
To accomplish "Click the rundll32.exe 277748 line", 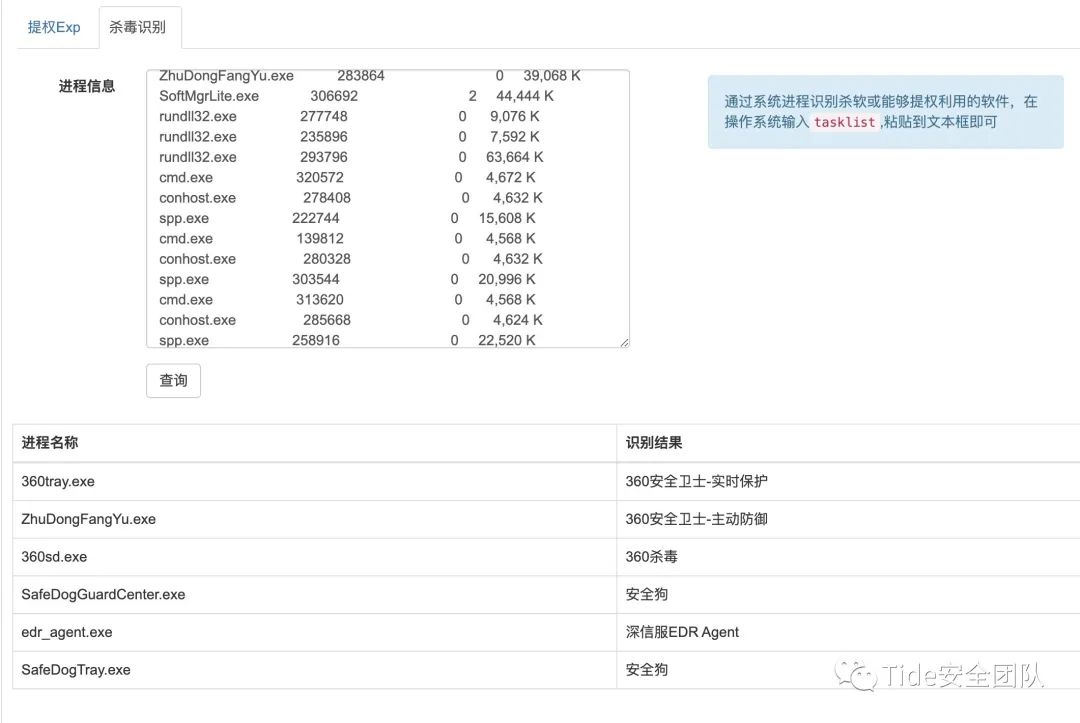I will (x=349, y=116).
